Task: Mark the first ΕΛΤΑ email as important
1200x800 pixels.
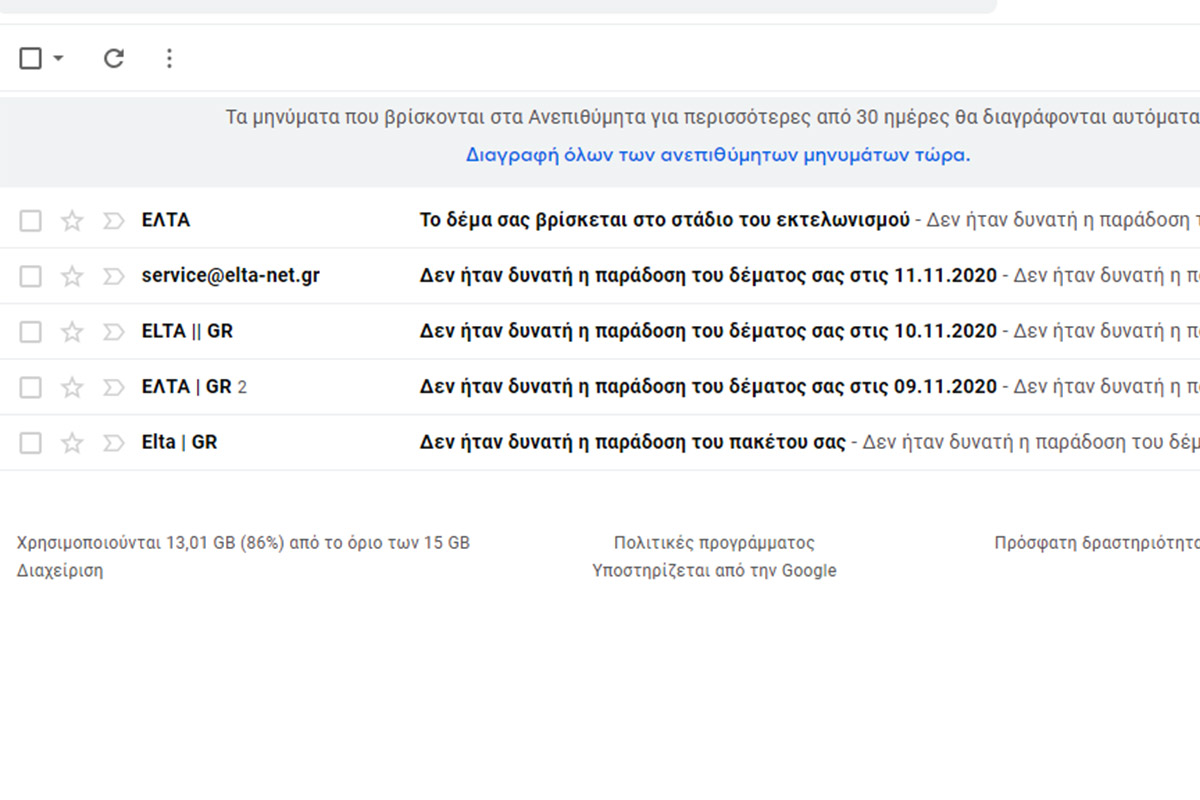Action: coord(112,221)
